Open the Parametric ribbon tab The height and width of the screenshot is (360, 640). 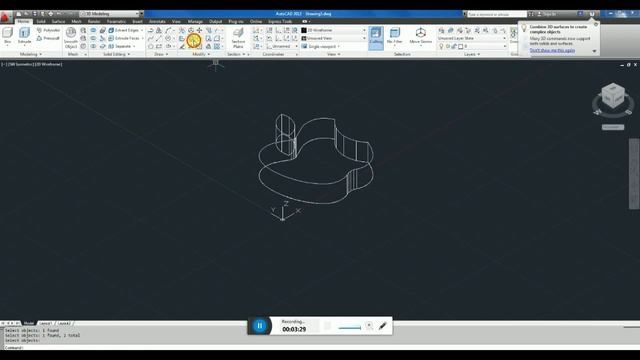click(116, 21)
